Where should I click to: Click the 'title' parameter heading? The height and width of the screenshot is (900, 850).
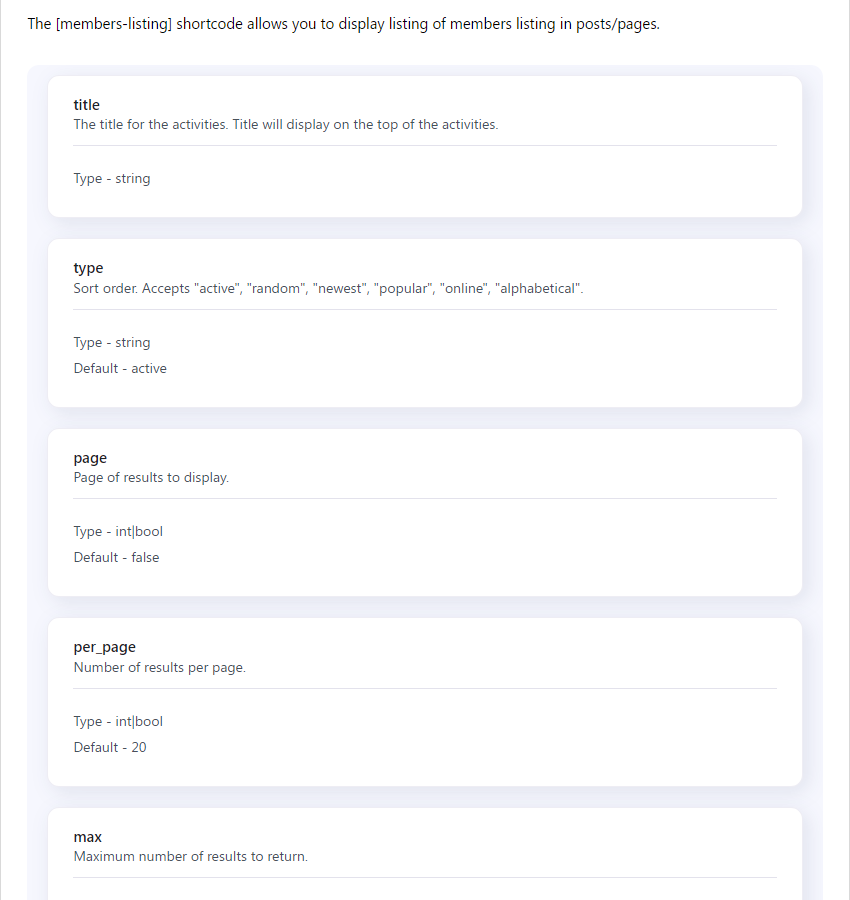coord(87,104)
